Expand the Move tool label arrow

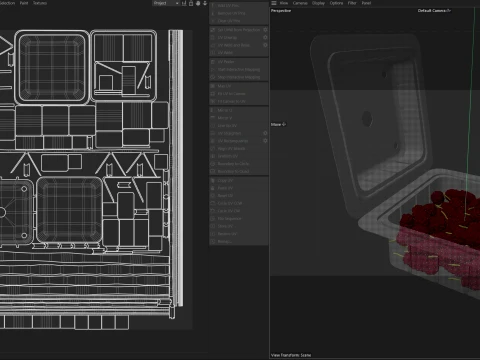[x=284, y=124]
